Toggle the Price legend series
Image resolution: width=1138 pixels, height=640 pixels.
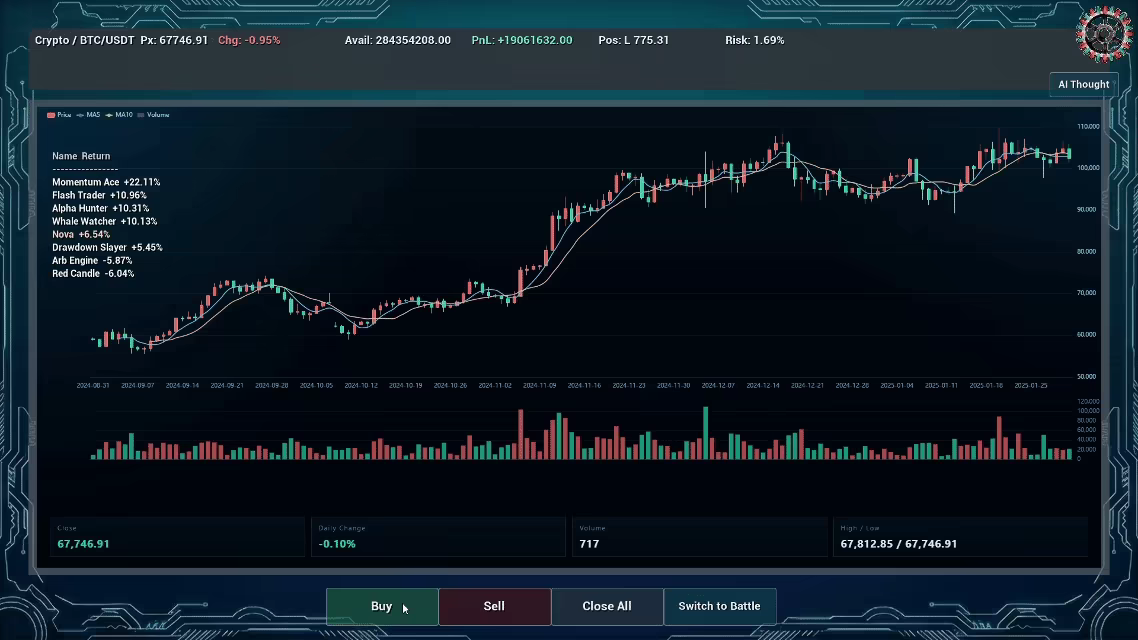[60, 115]
